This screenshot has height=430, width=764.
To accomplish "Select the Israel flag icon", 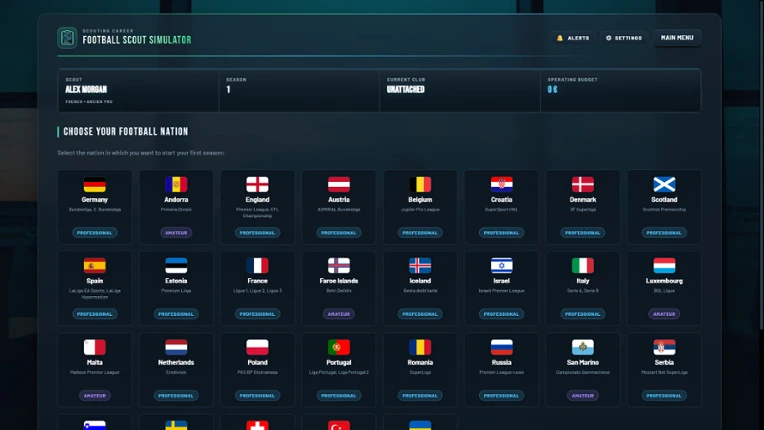I will 501,266.
